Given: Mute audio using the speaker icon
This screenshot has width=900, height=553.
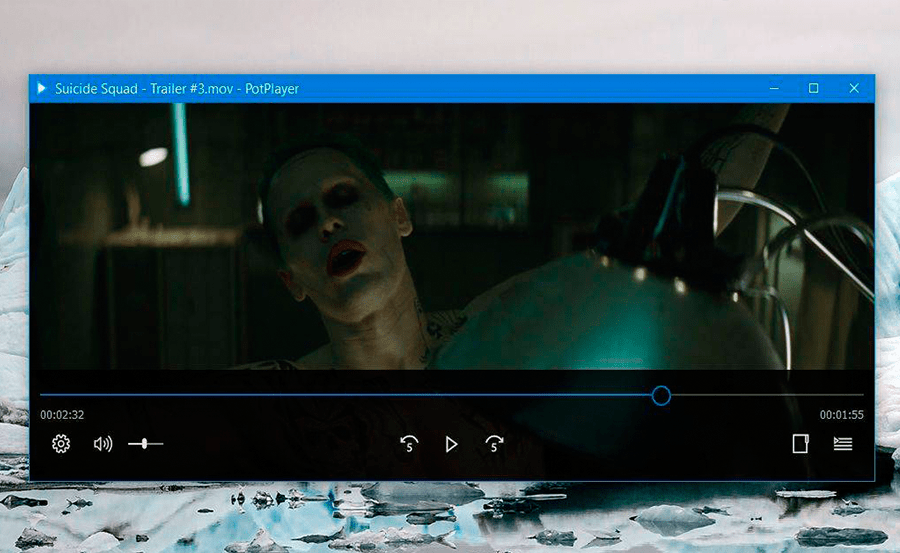Looking at the screenshot, I should (102, 444).
